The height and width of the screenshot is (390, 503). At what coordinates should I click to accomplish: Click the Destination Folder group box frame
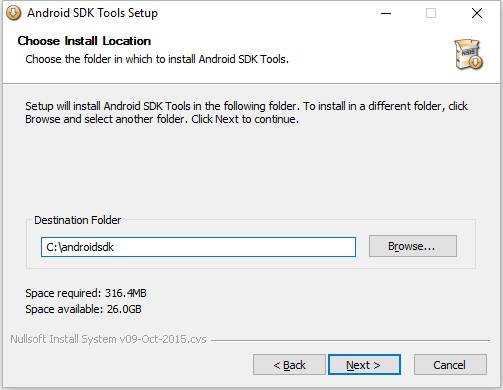251,244
